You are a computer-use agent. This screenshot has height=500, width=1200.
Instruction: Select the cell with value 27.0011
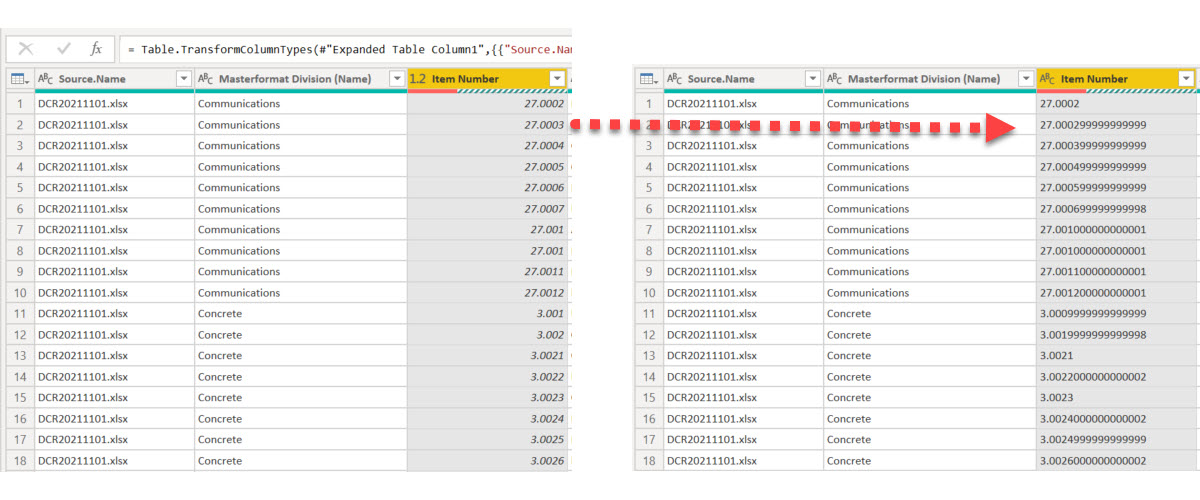coord(488,272)
